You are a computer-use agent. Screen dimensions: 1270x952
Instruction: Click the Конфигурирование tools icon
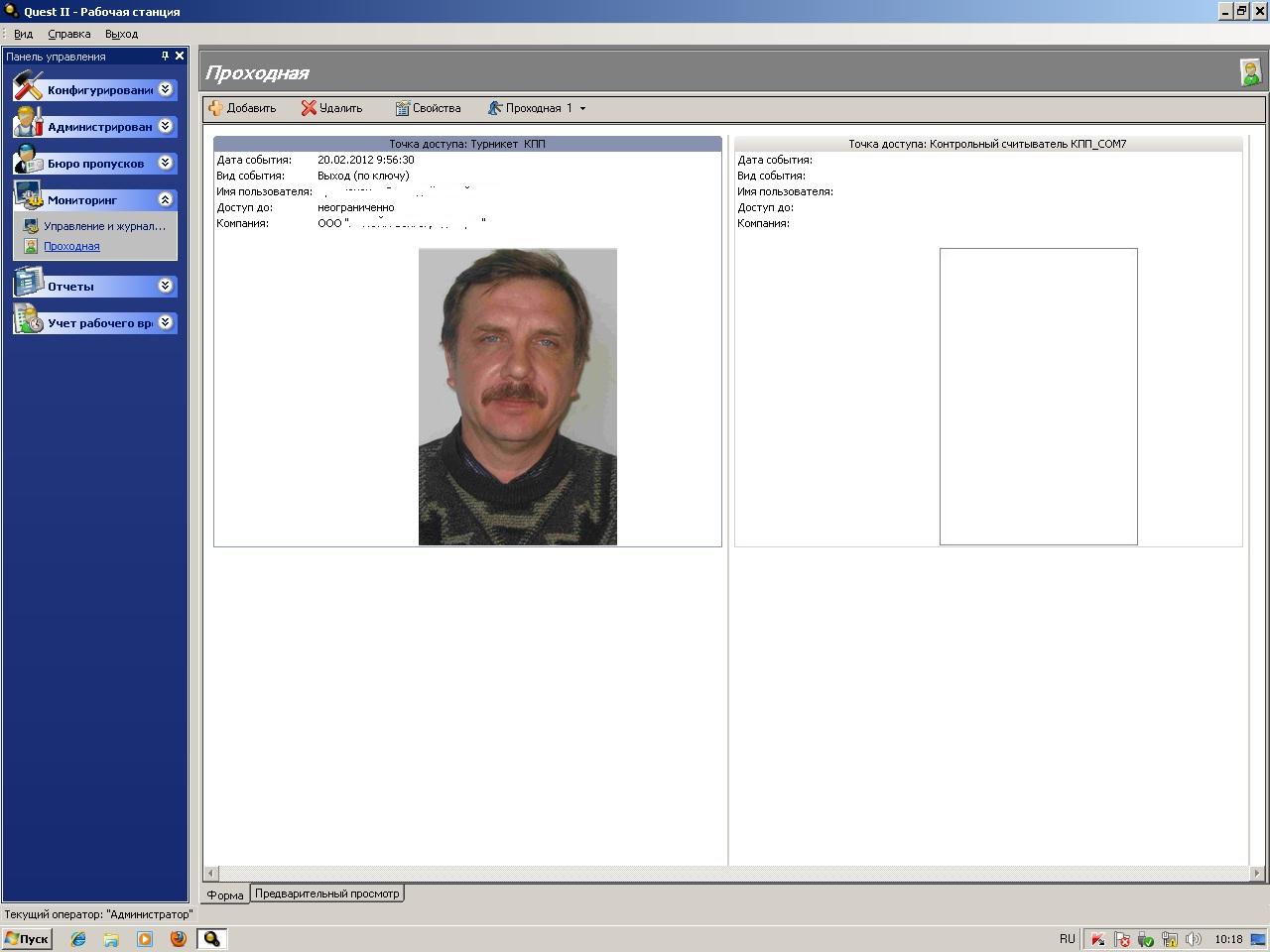coord(28,86)
